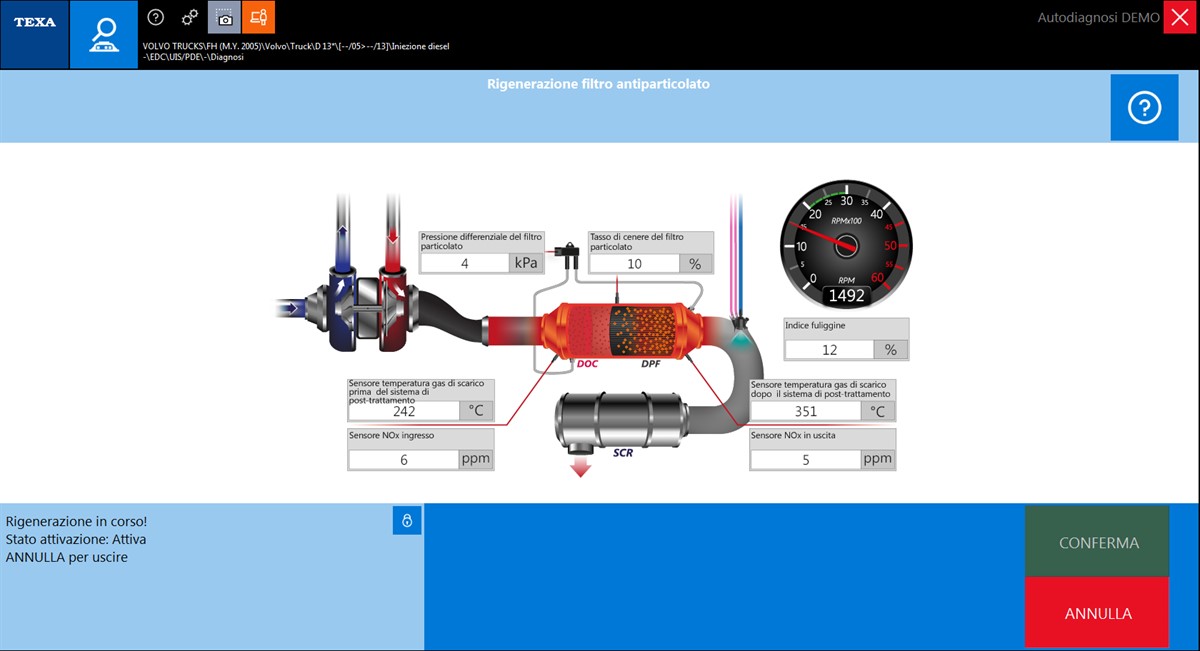Viewport: 1200px width, 651px height.
Task: Select the Indice fuliggine value 12
Action: [829, 350]
